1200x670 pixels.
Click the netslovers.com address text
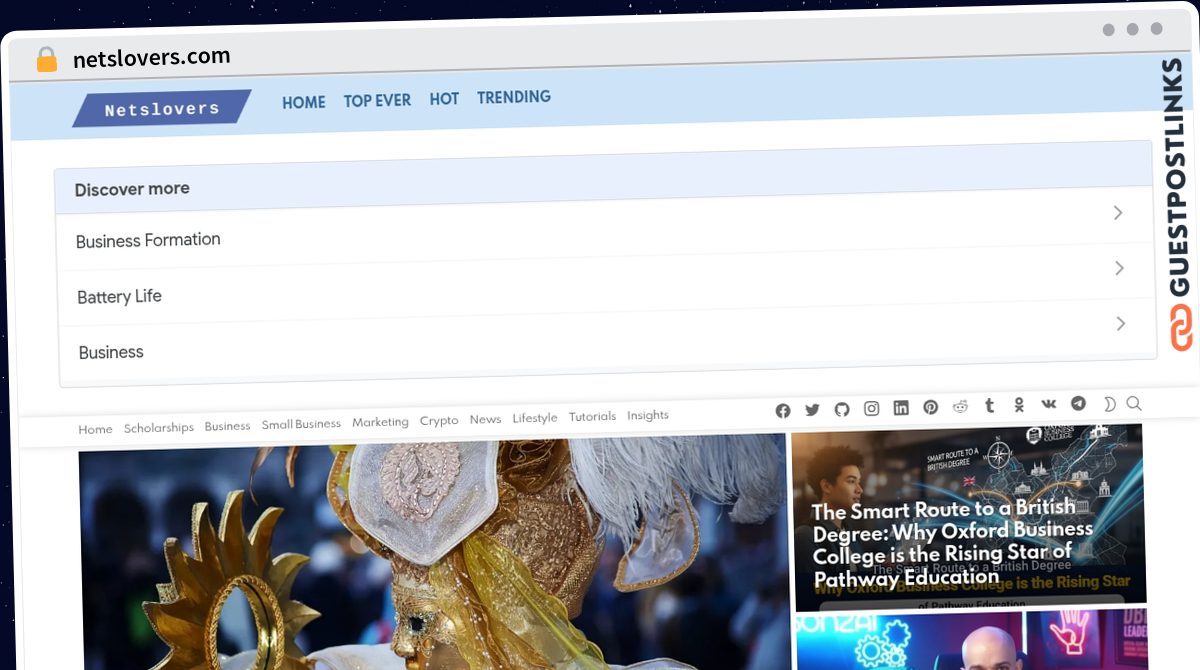[x=152, y=57]
